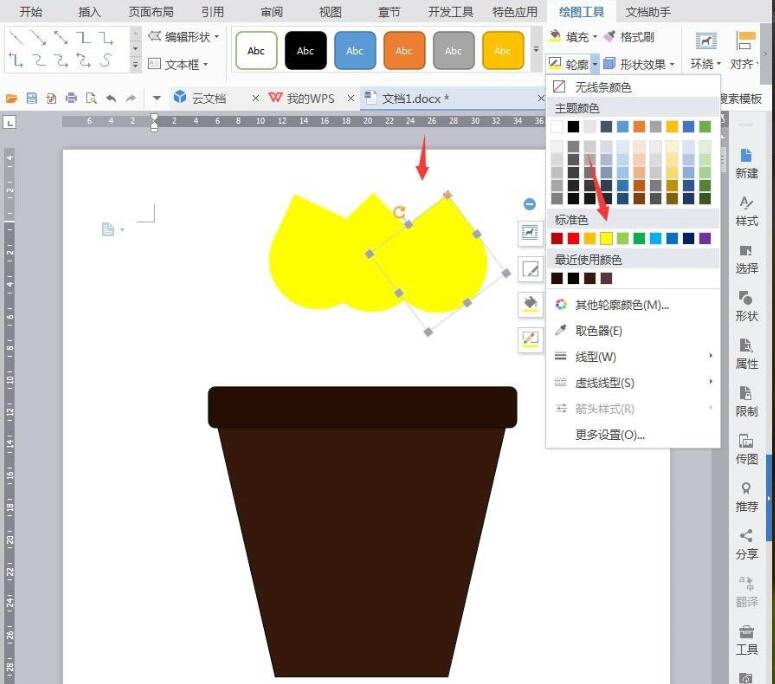Open quick access toolbar customize arrow
775x684 pixels.
157,98
